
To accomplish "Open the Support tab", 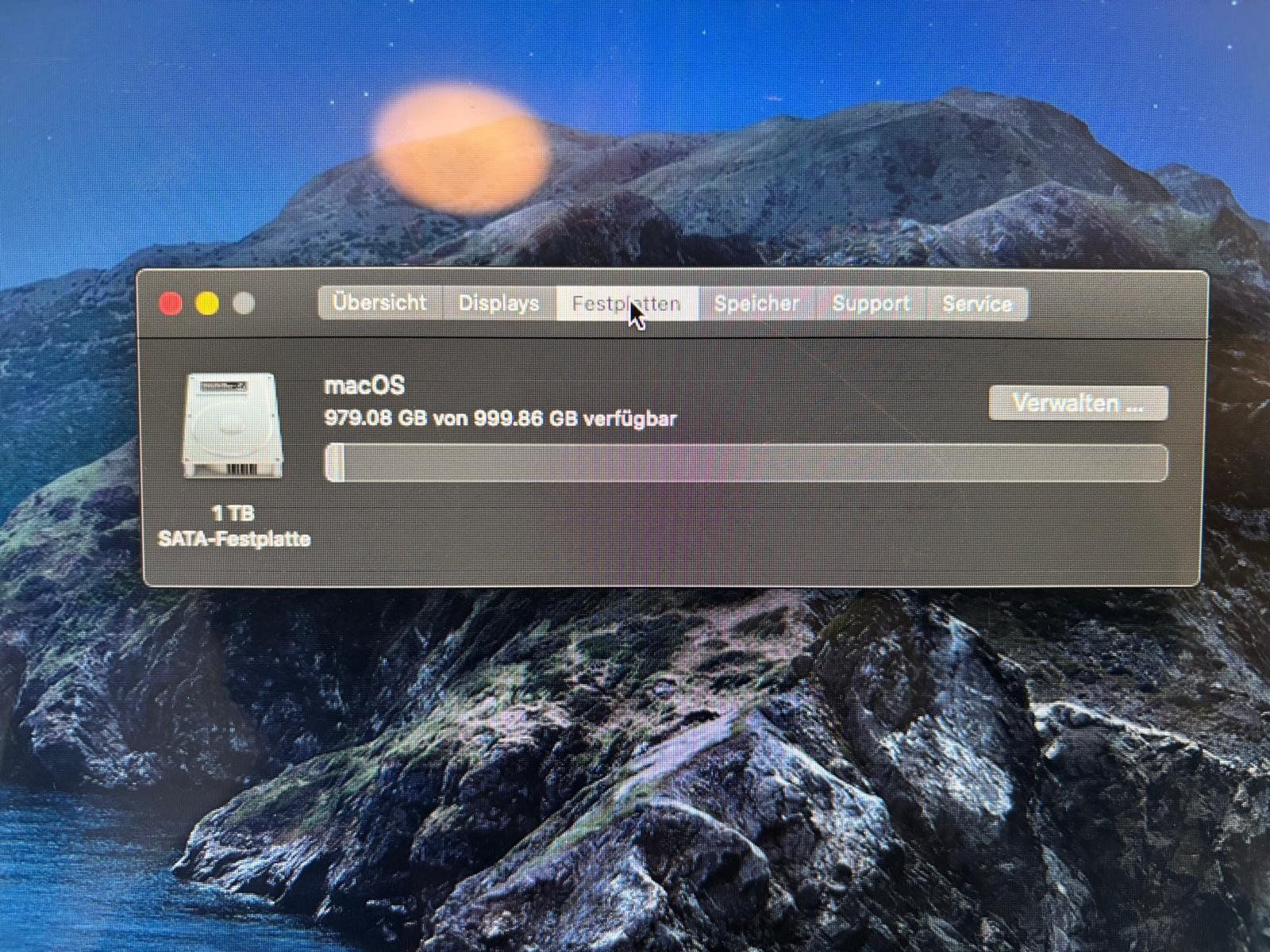I will [871, 303].
